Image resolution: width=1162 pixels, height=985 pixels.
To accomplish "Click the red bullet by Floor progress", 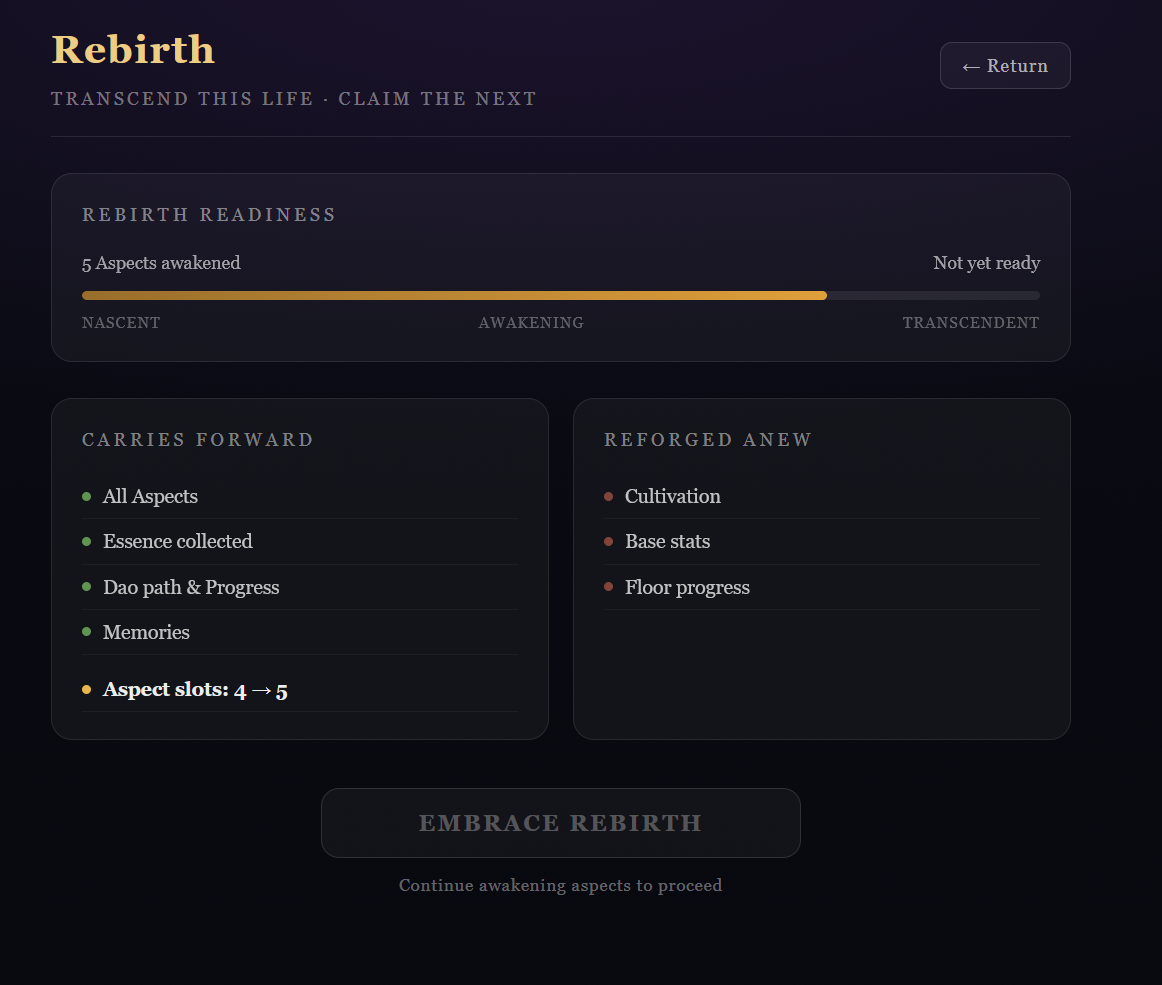I will (x=609, y=587).
